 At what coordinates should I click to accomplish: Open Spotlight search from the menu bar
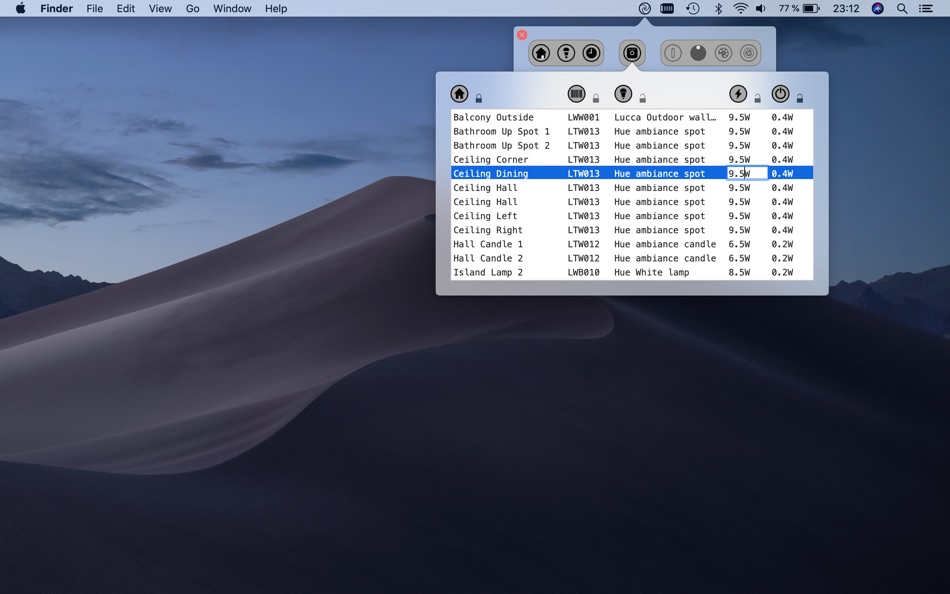pos(901,8)
